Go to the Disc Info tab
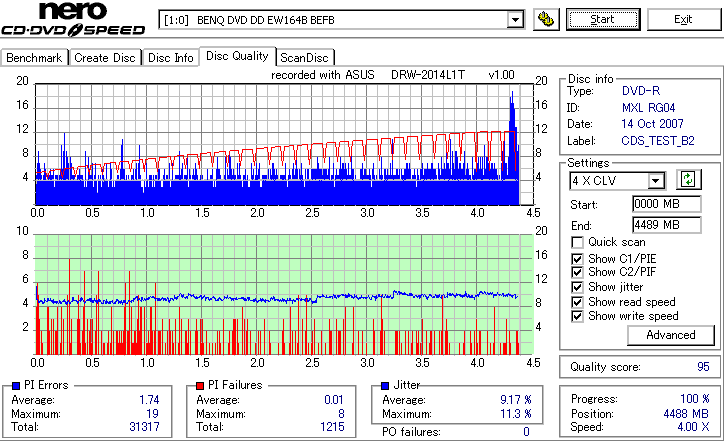The height and width of the screenshot is (441, 724). [x=170, y=58]
